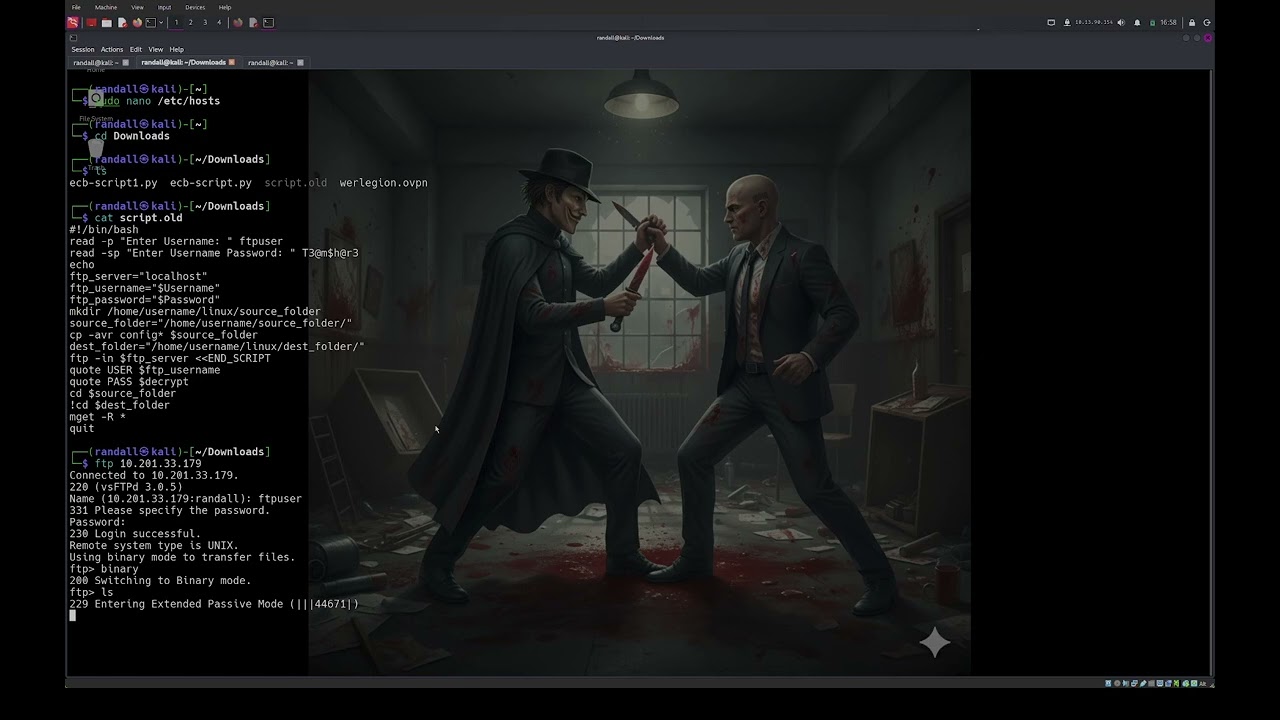
Task: Launch the terminal emulator left of workspace 1
Action: pyautogui.click(x=151, y=22)
